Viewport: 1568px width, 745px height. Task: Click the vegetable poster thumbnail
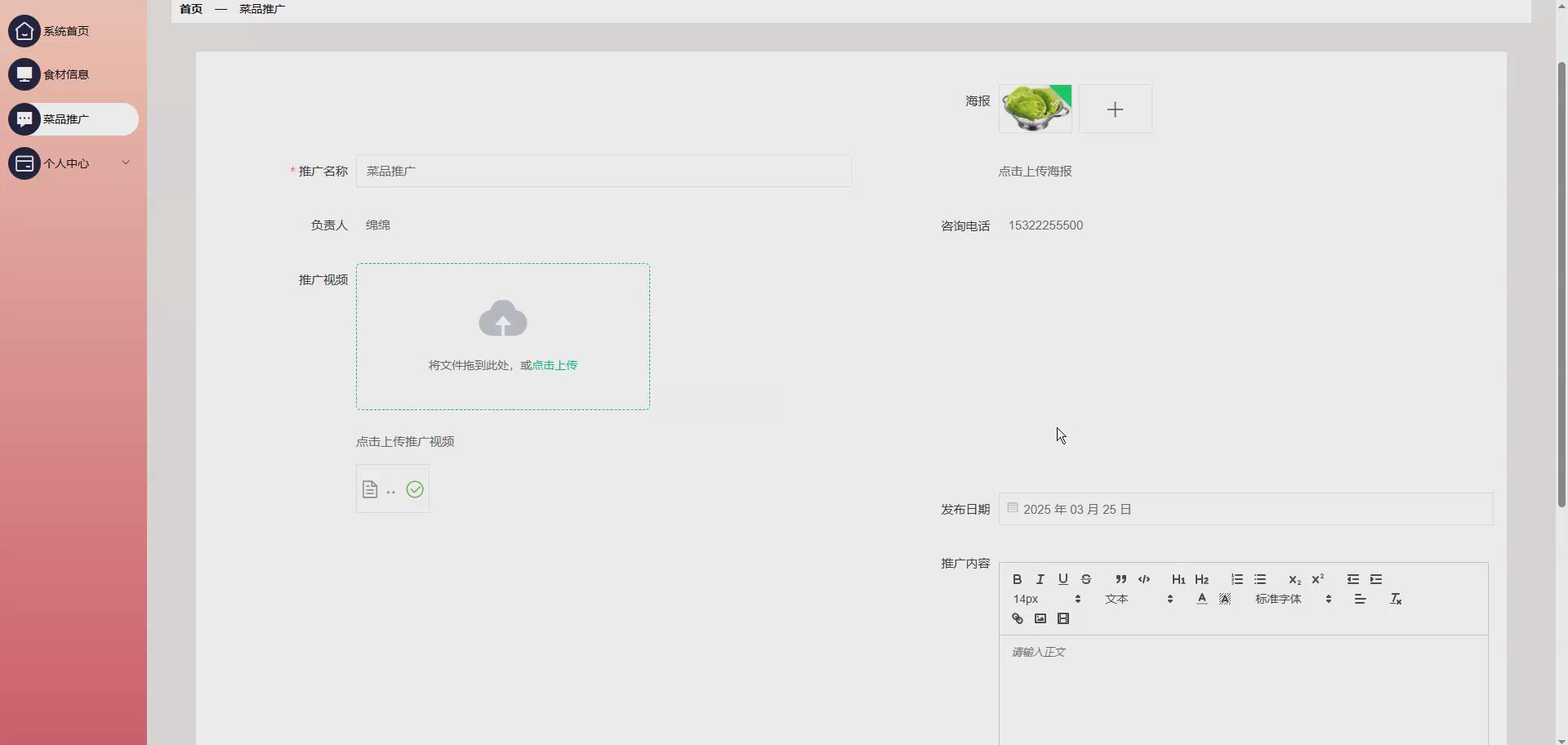[1035, 109]
